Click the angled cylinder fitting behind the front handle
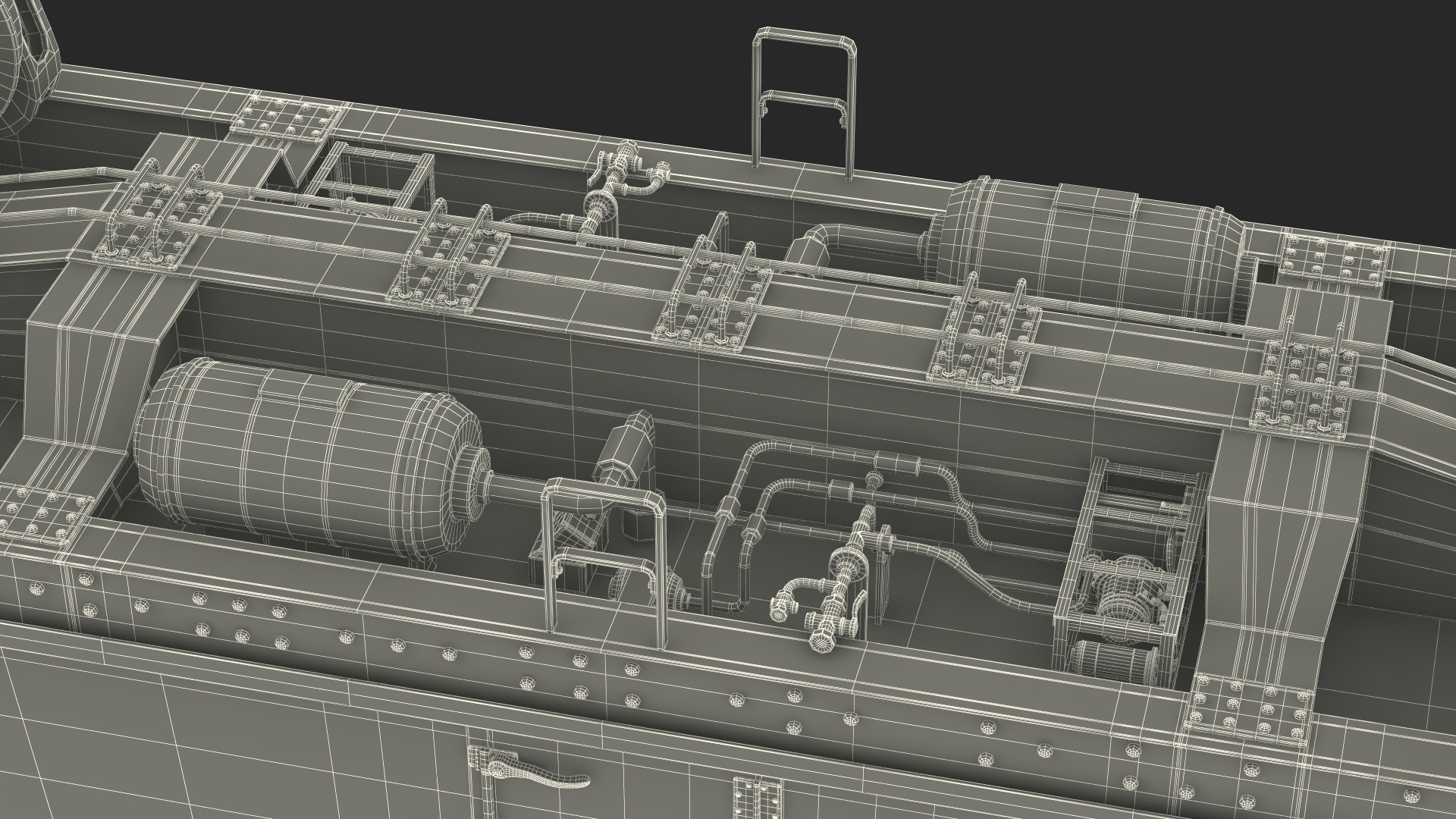This screenshot has height=819, width=1456. tap(622, 447)
